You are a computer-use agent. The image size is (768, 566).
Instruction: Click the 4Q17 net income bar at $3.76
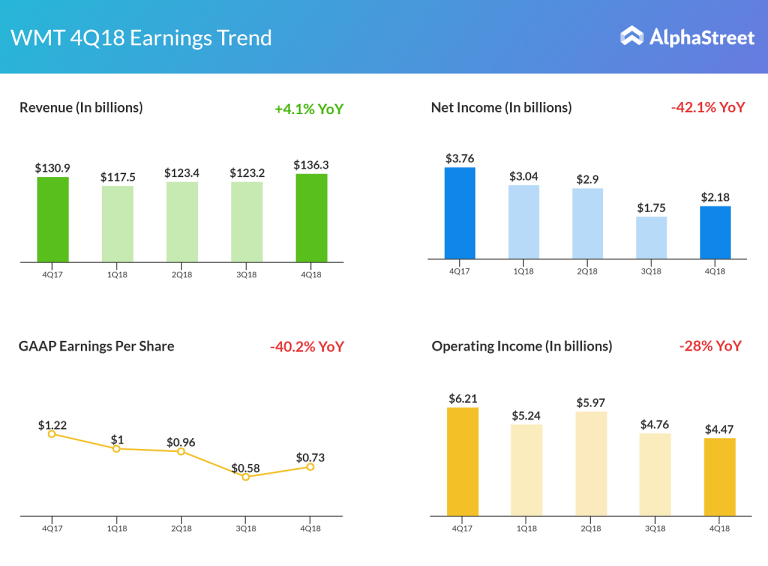click(460, 212)
